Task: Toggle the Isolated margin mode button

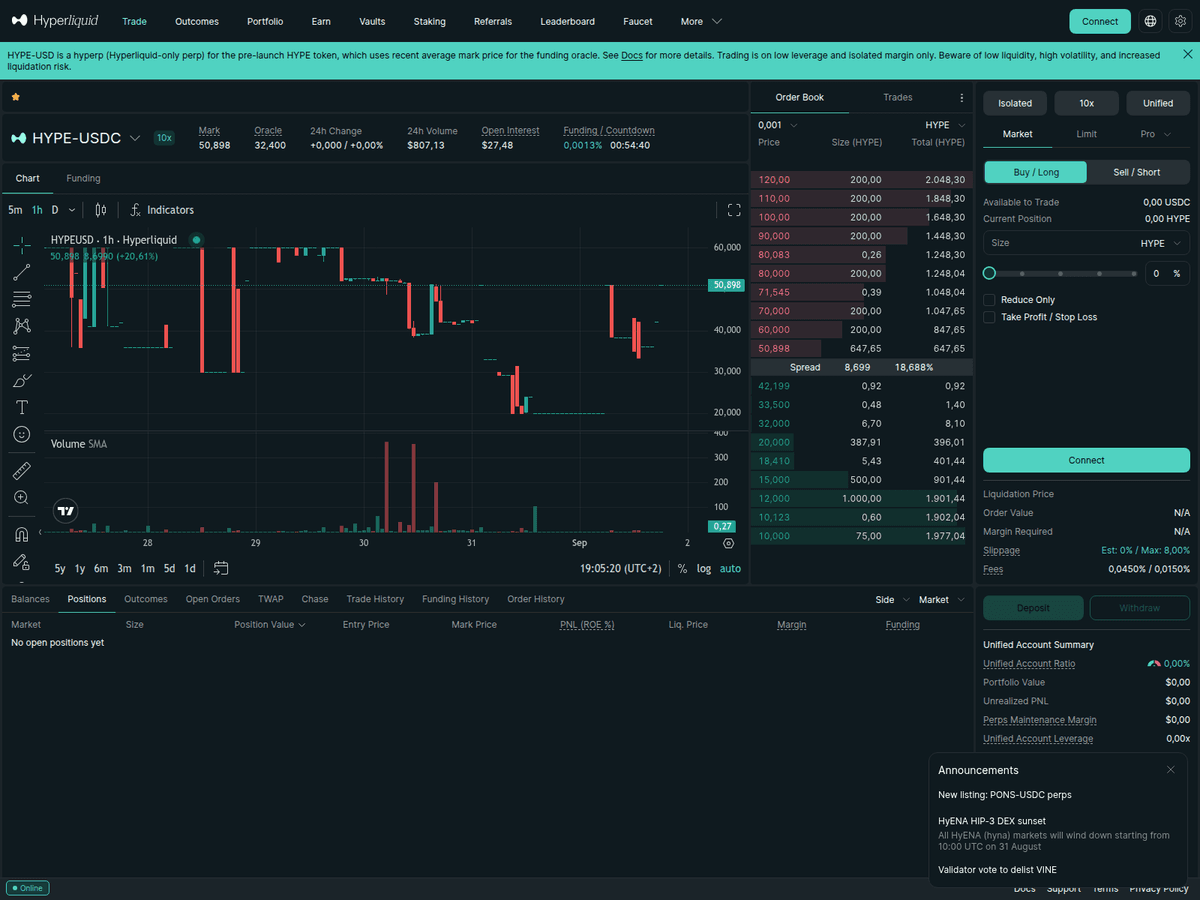Action: [1015, 103]
